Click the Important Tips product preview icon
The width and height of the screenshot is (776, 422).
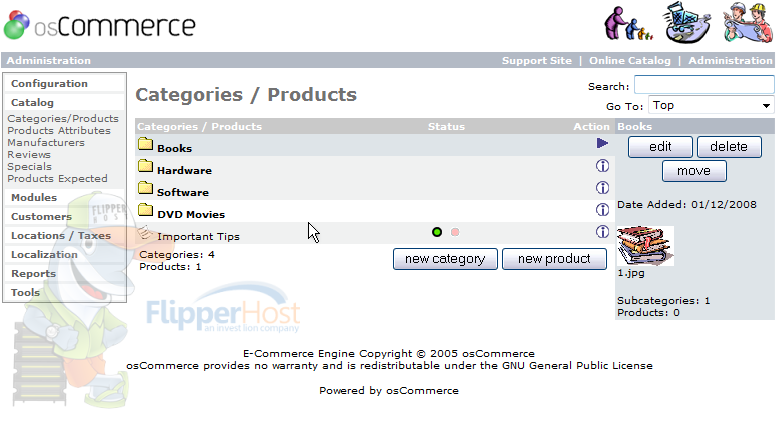click(145, 232)
